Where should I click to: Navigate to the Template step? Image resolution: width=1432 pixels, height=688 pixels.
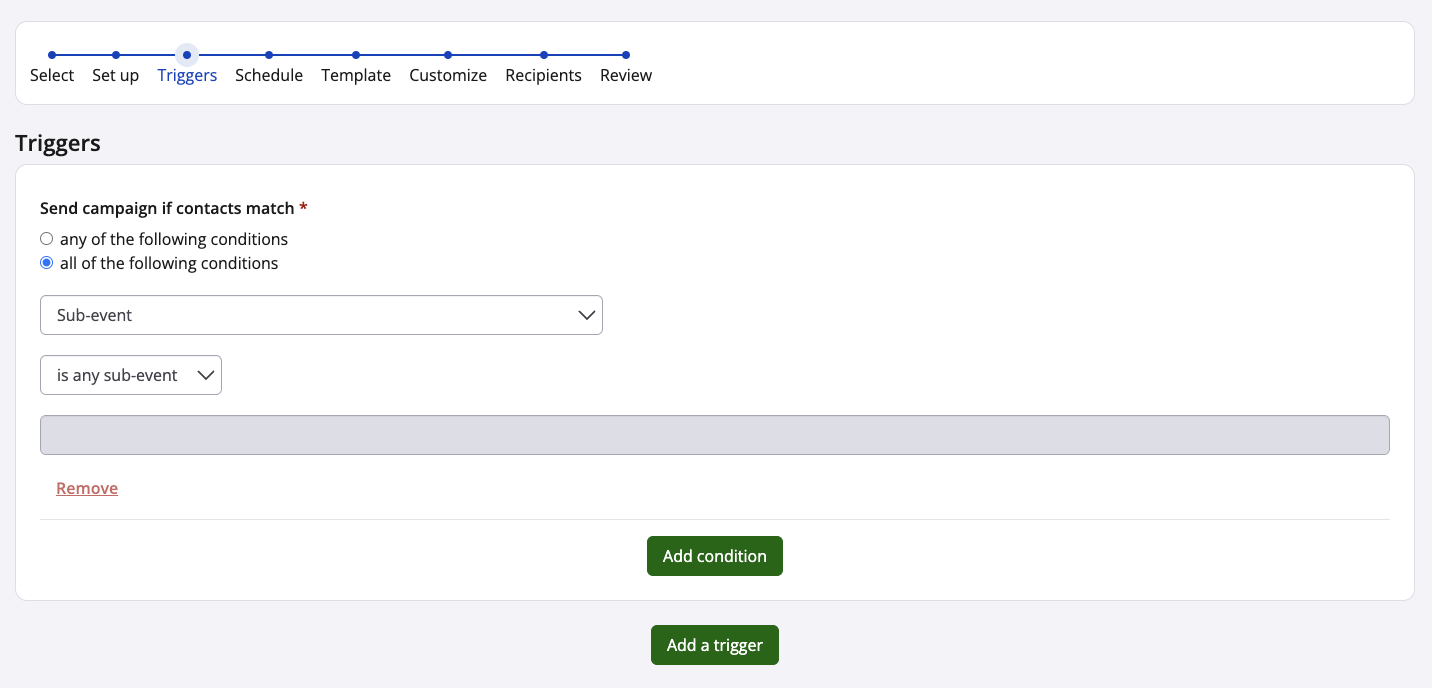click(x=356, y=75)
